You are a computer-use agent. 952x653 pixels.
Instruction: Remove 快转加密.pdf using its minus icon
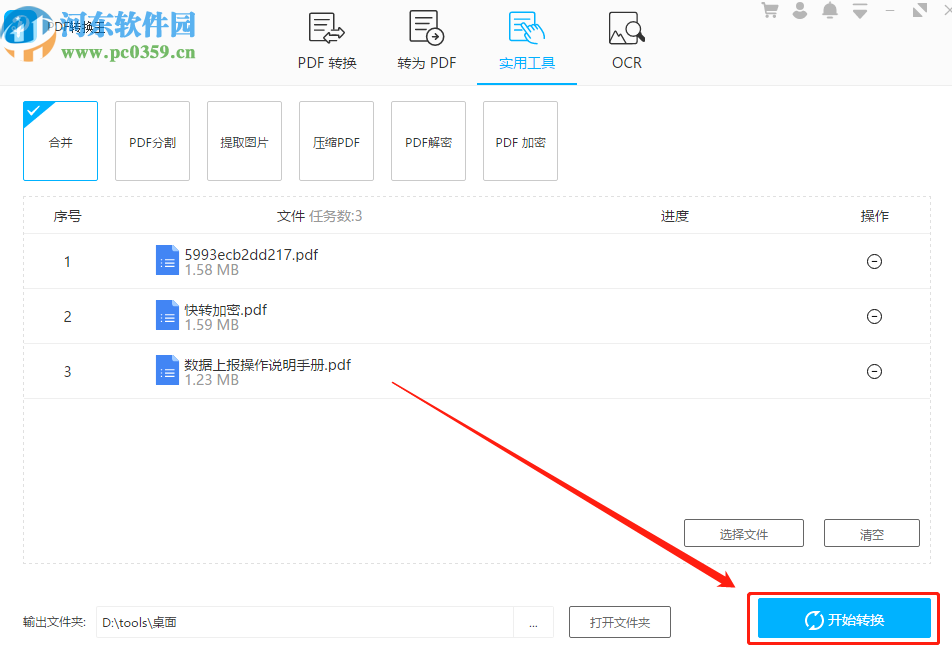pos(874,316)
